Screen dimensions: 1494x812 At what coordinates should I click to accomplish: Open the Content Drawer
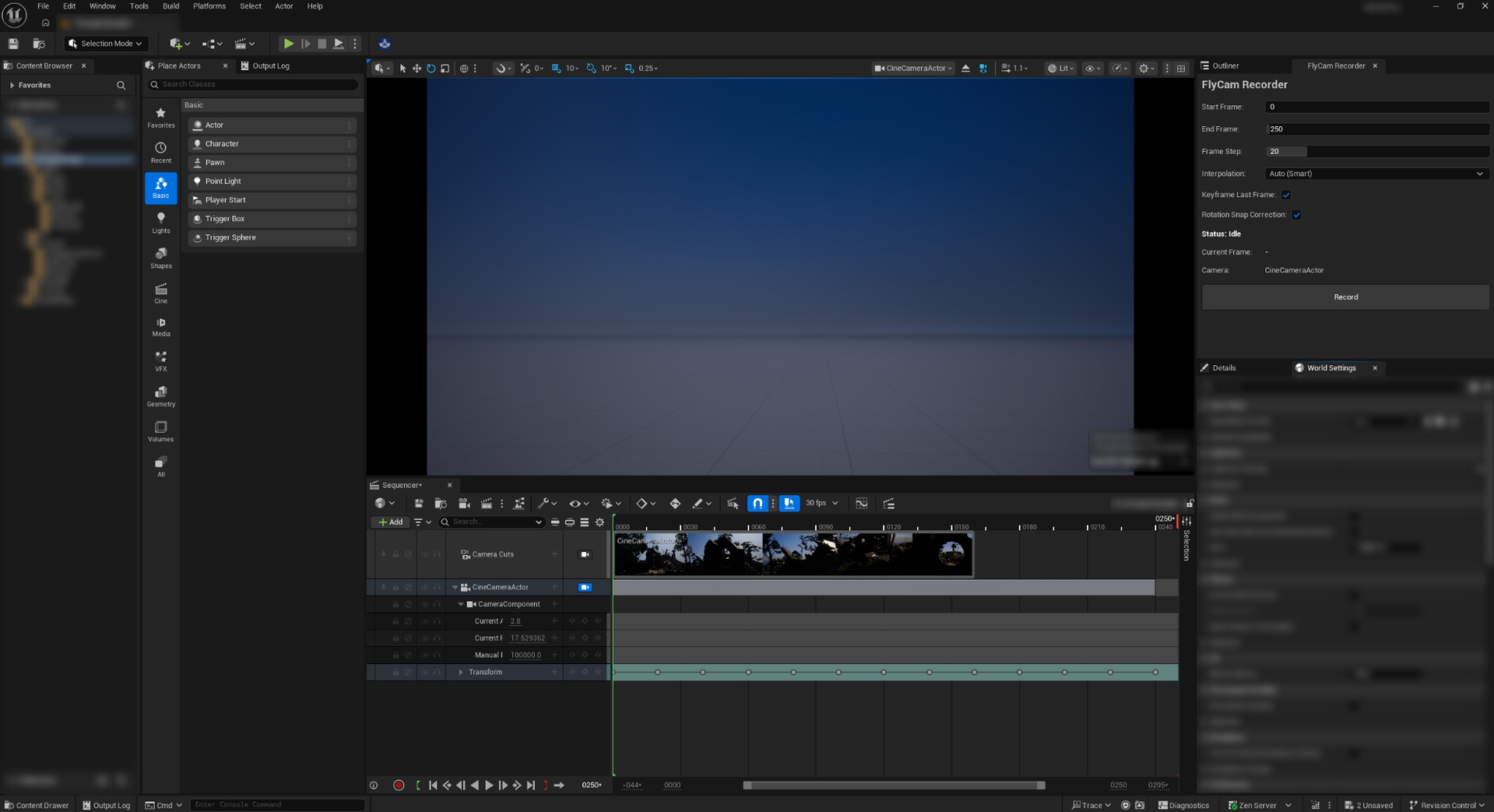37,805
